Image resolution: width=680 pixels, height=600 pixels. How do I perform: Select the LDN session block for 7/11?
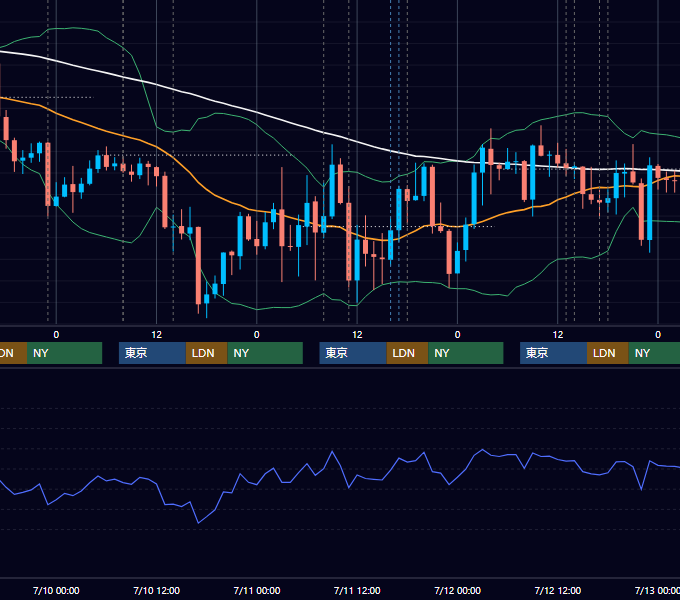coord(407,353)
